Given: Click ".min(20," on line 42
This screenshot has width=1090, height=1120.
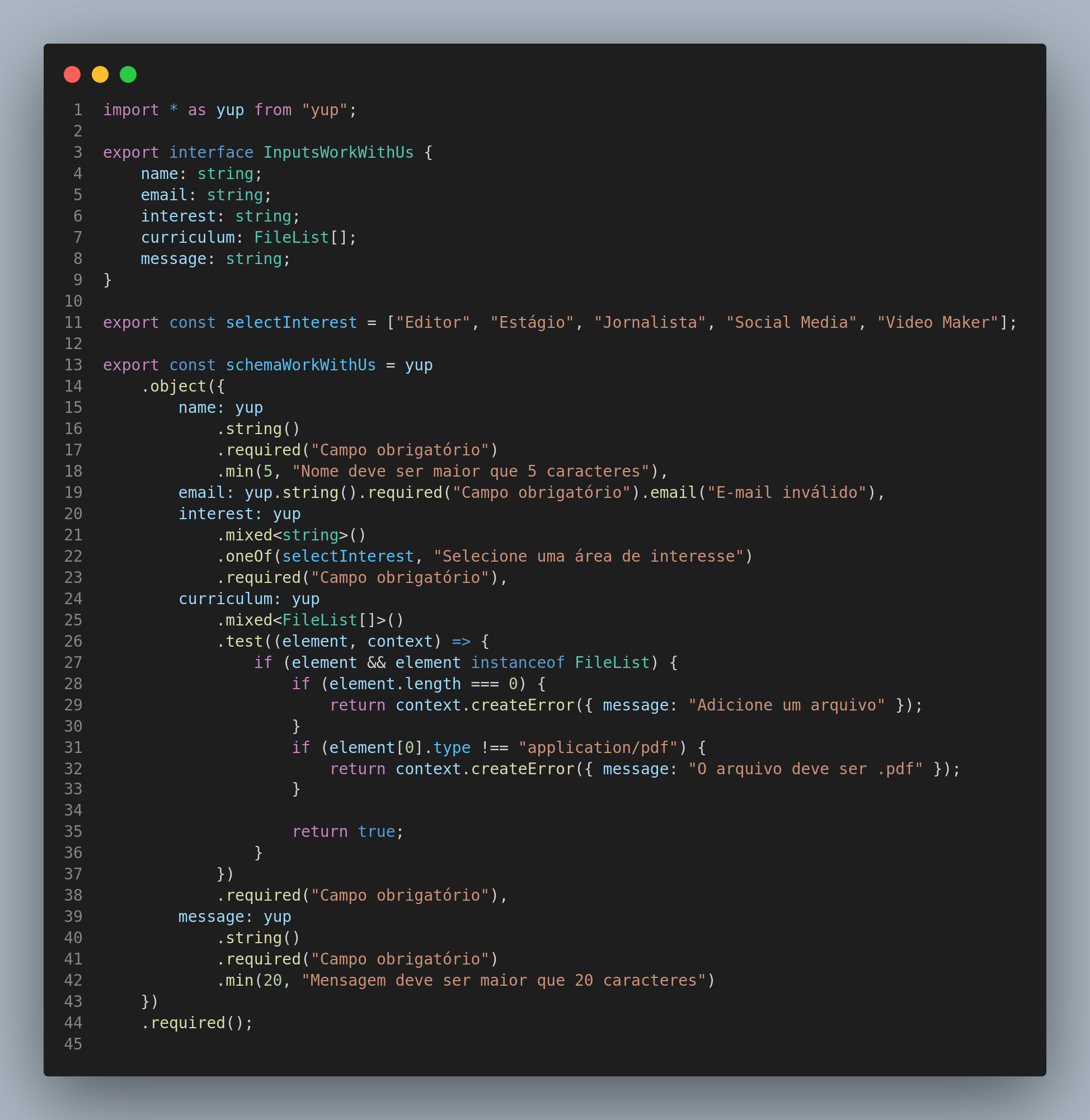Looking at the screenshot, I should pos(253,980).
